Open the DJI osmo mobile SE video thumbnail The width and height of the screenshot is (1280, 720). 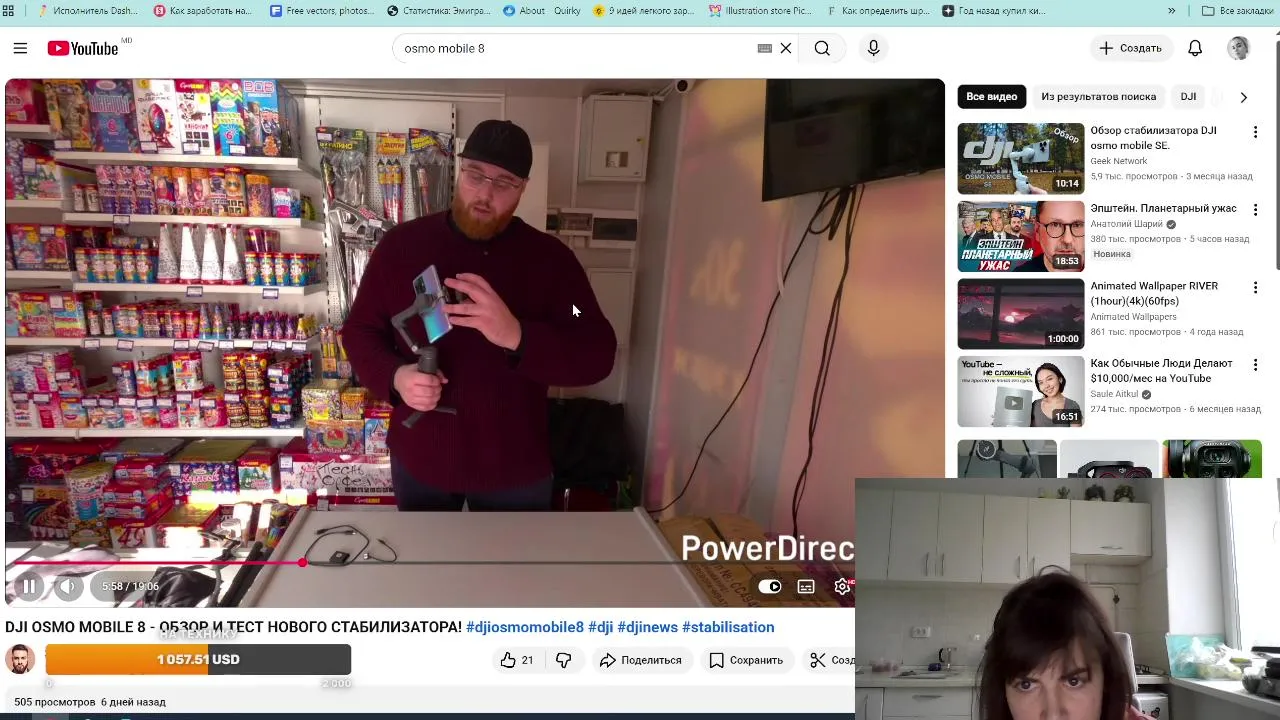coord(1020,158)
